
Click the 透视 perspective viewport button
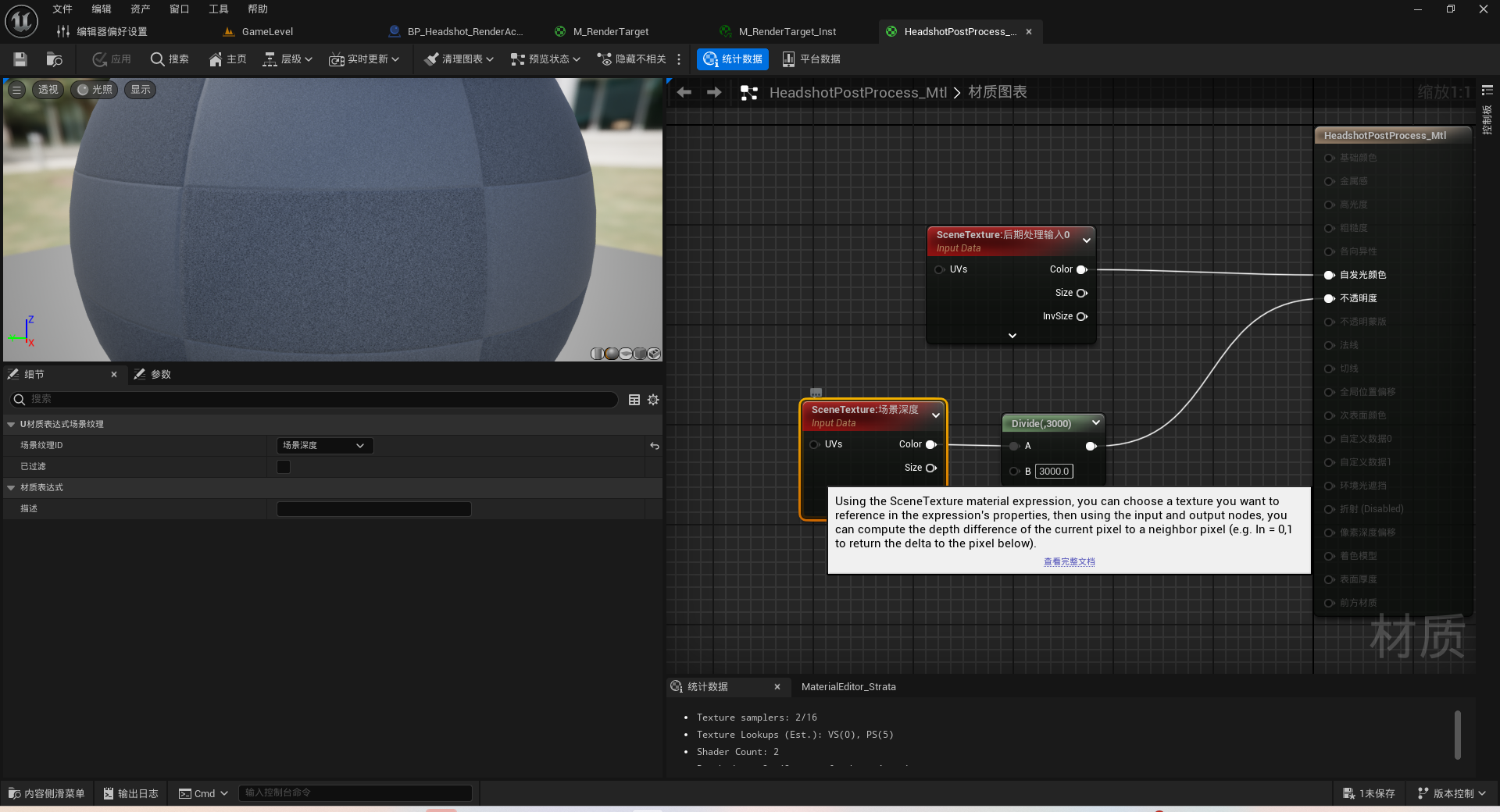pos(48,90)
